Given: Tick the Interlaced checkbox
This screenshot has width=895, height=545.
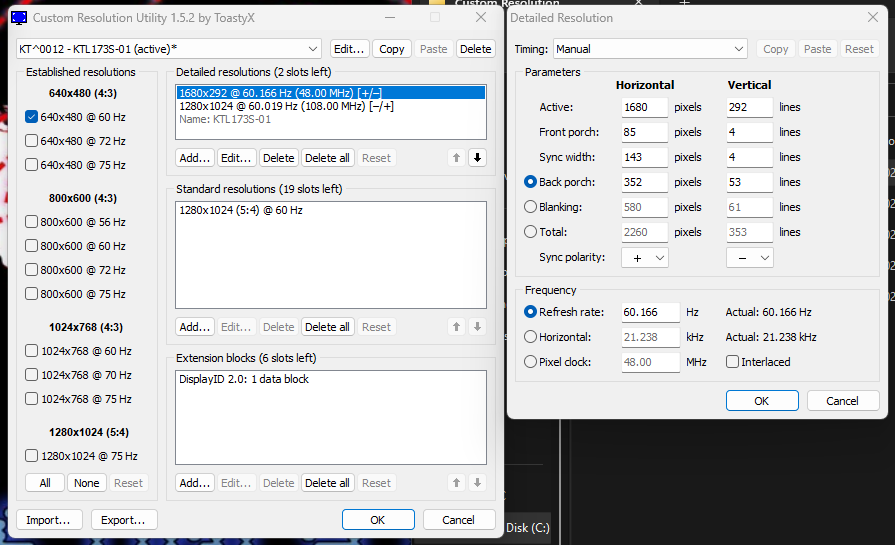Looking at the screenshot, I should click(733, 362).
